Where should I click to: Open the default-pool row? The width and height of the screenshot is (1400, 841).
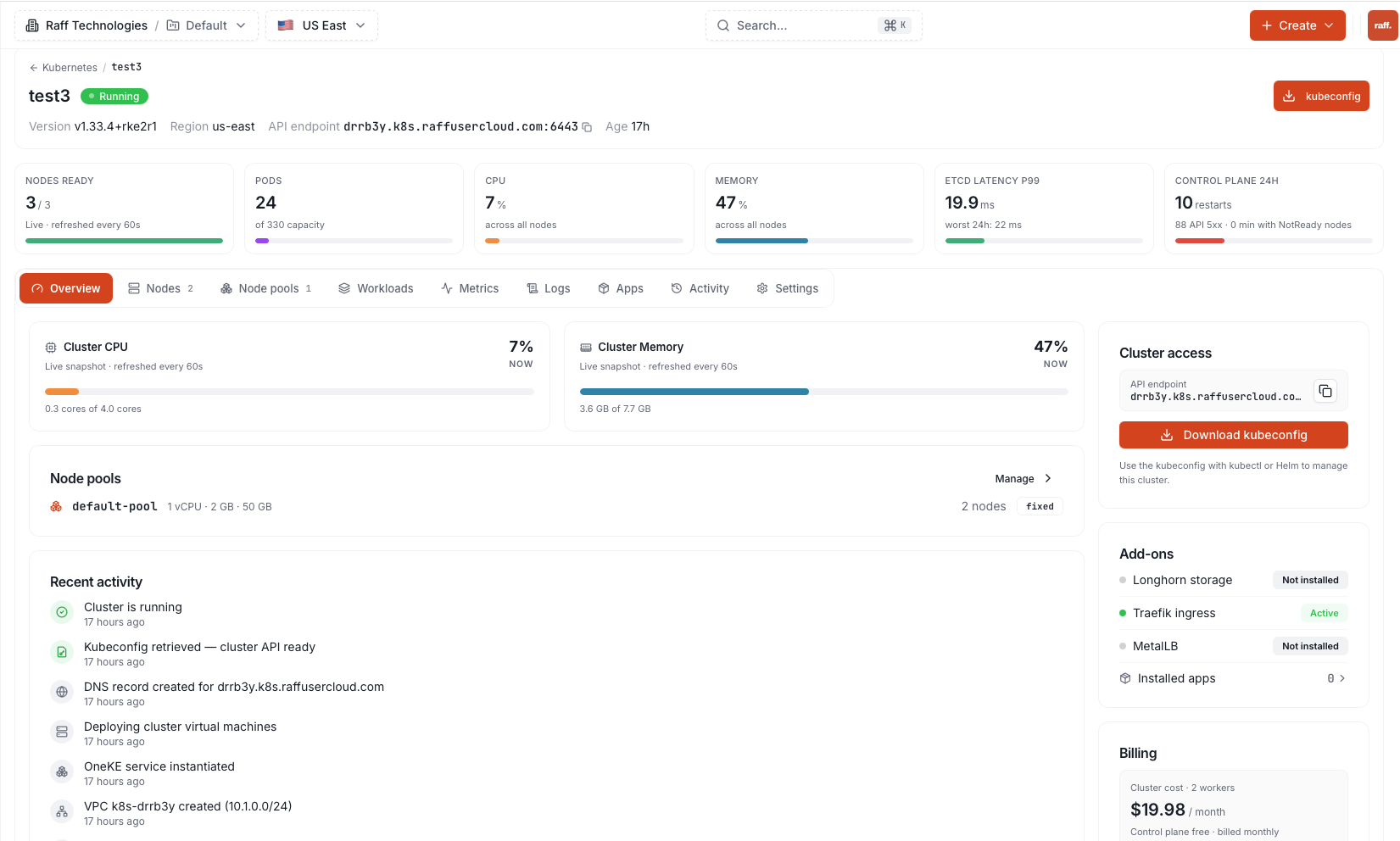pyautogui.click(x=556, y=507)
